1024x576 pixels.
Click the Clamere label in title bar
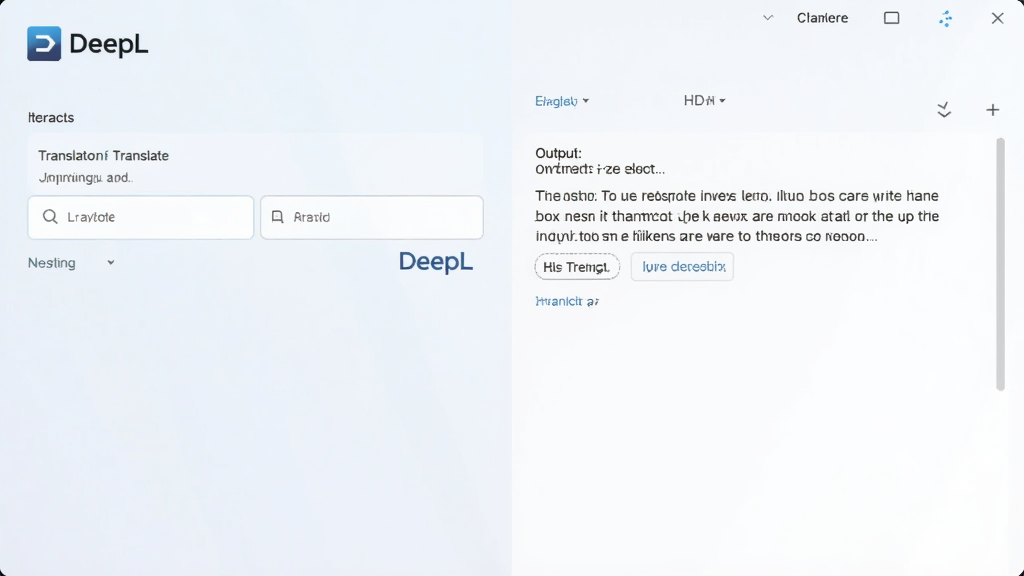coord(822,18)
